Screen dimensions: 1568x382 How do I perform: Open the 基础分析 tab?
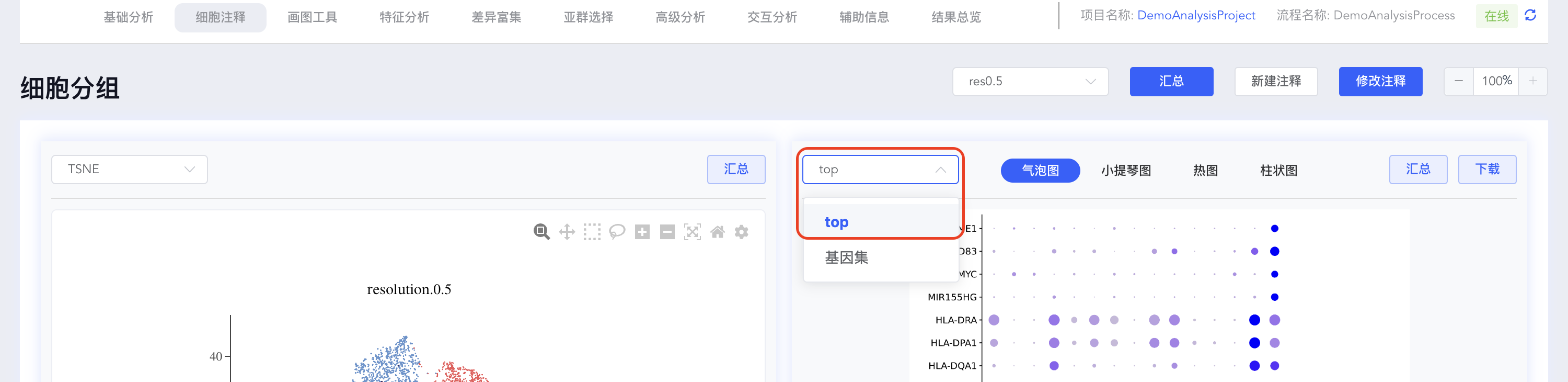click(x=129, y=17)
